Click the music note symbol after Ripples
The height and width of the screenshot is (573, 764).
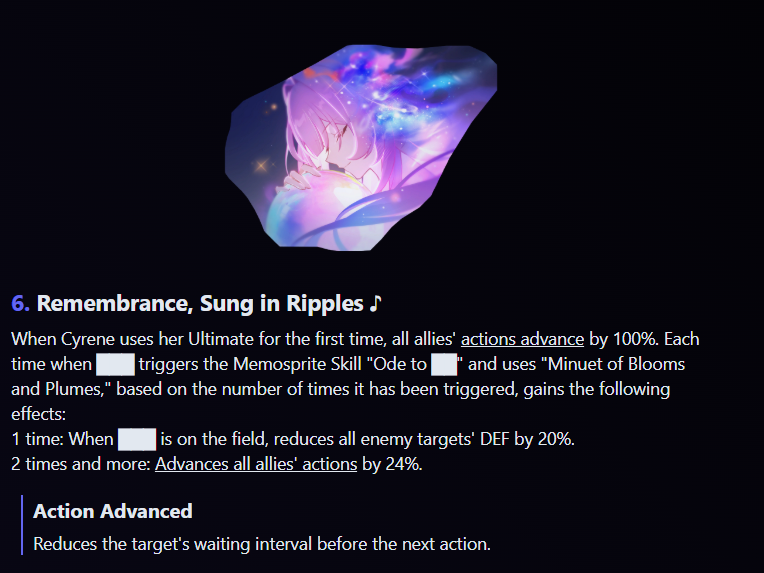[x=375, y=304]
